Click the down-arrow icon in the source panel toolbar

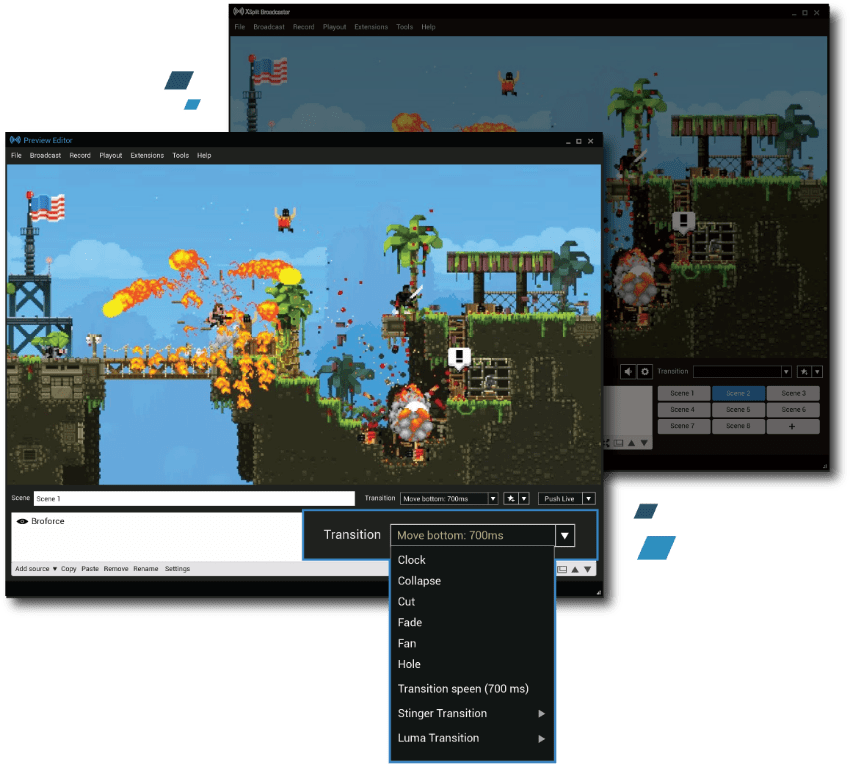587,569
